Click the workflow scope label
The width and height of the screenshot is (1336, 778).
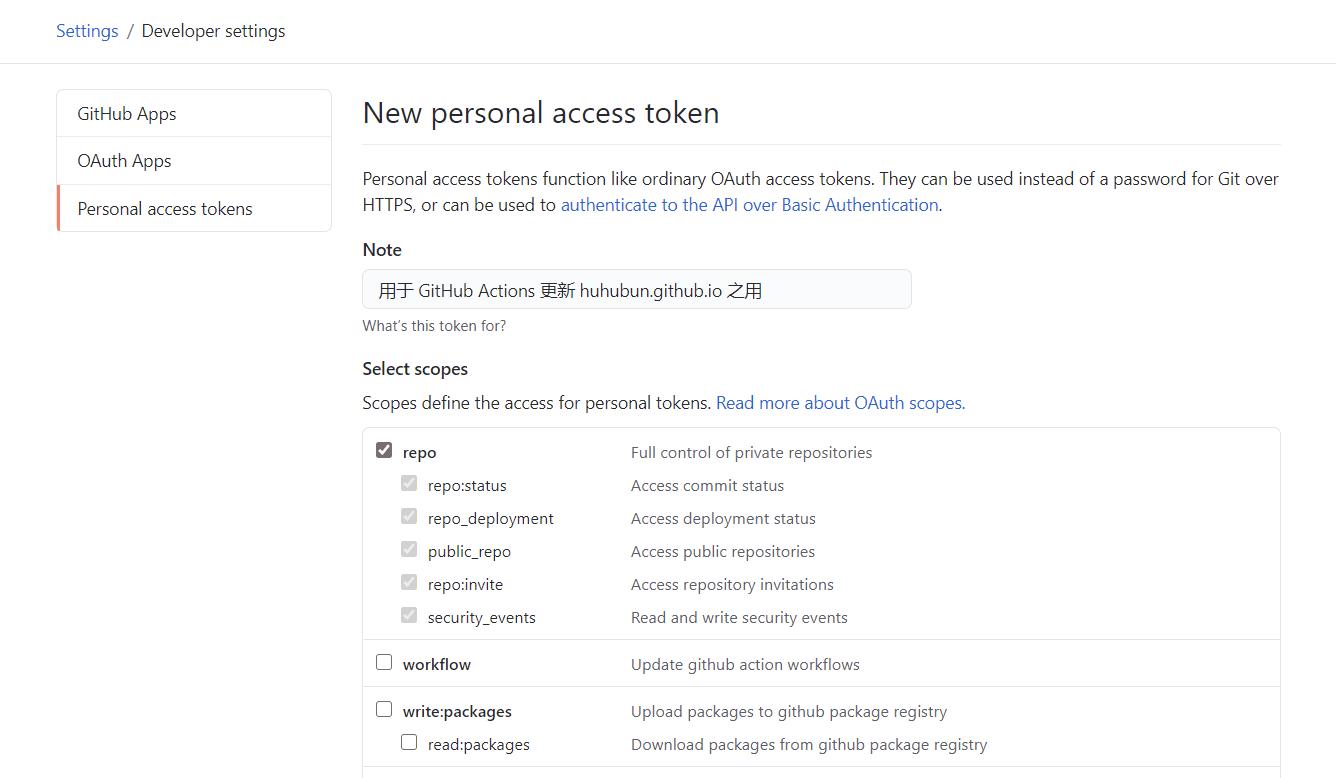(437, 663)
